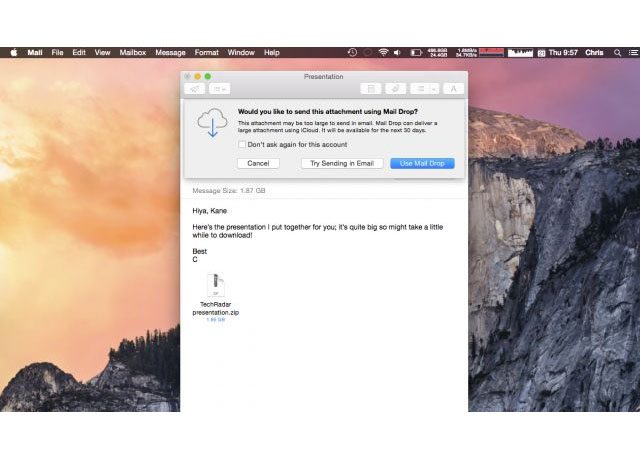Click the paperclip attach file icon

coord(395,89)
